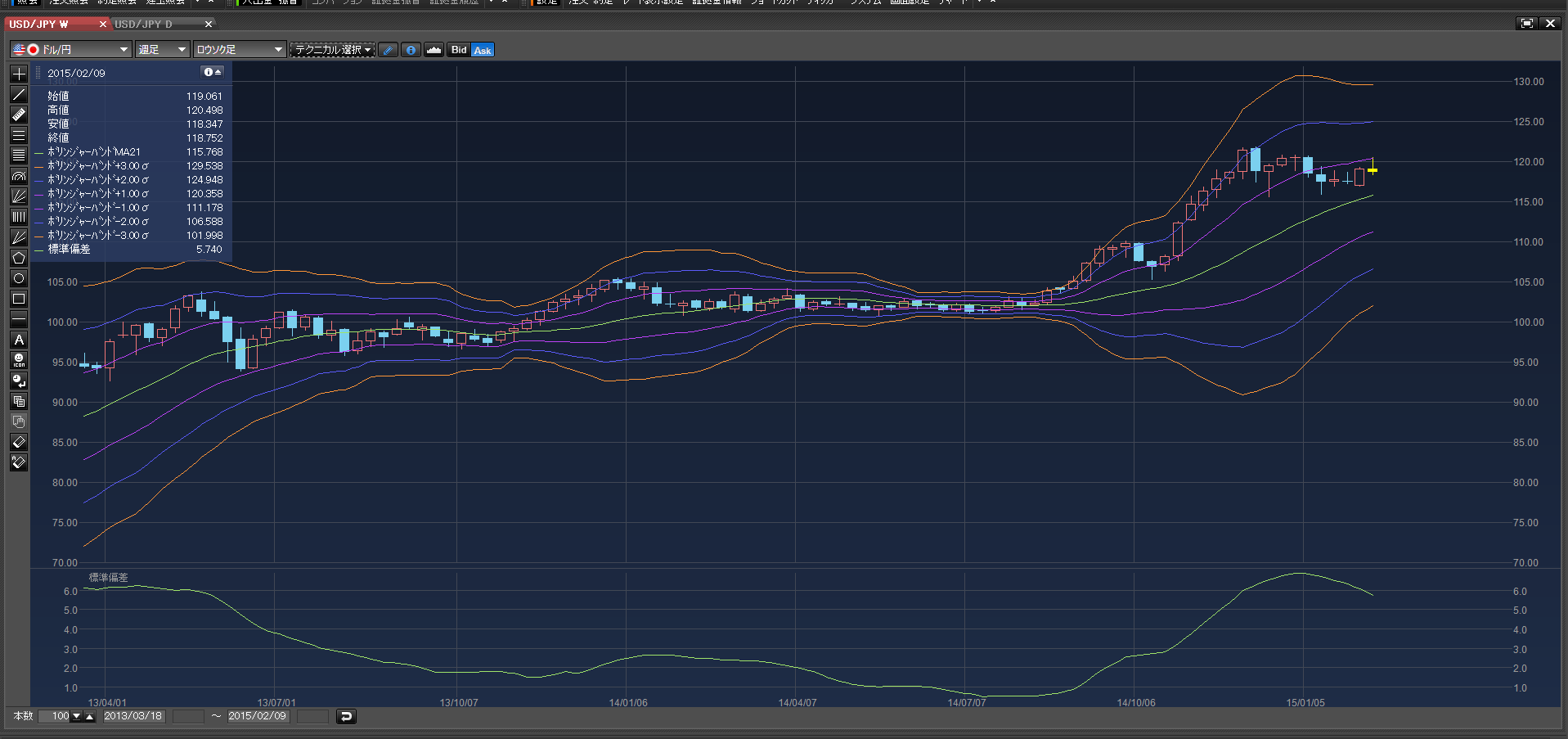This screenshot has width=1568, height=739.
Task: Select the ruler measurement tool
Action: click(19, 115)
